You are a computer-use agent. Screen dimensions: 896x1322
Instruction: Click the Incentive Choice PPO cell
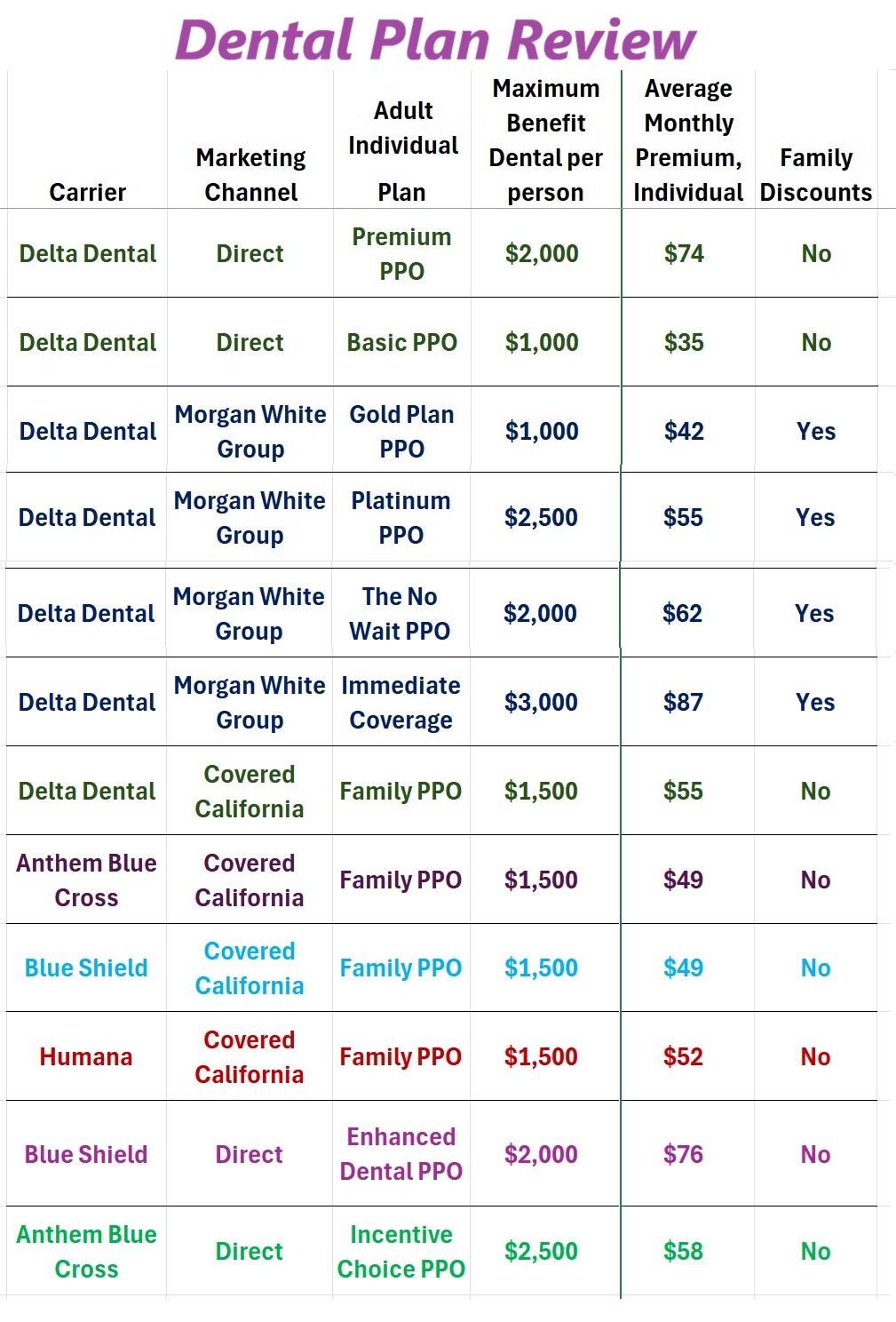(x=400, y=1252)
